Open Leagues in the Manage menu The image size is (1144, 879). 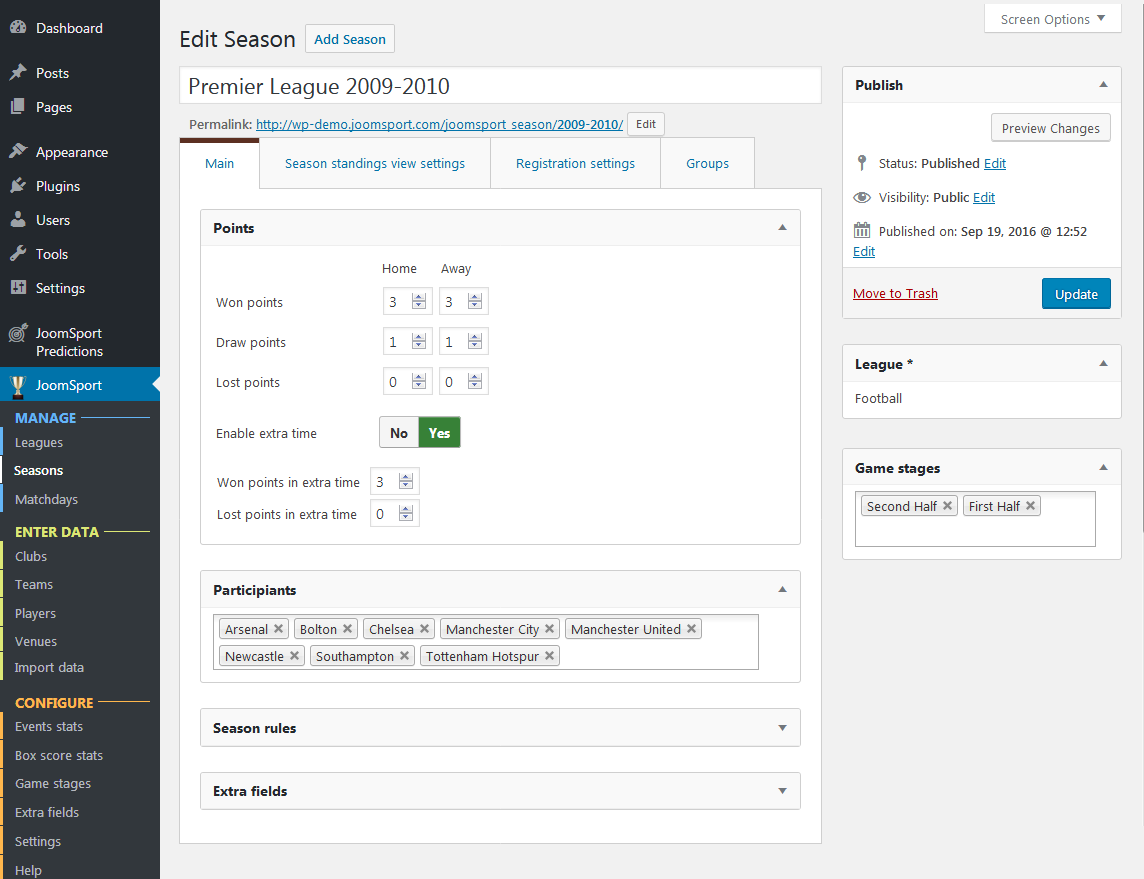[39, 443]
